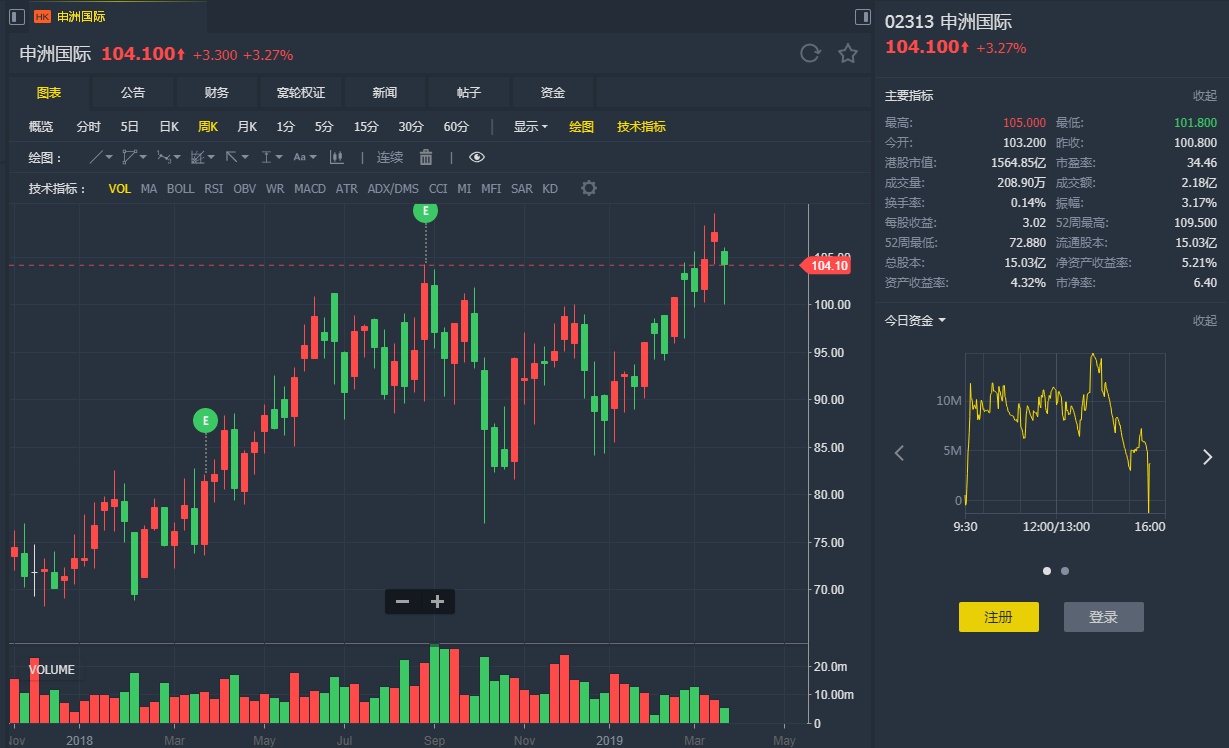Viewport: 1229px width, 748px height.
Task: Click the September E event marker
Action: pos(426,211)
